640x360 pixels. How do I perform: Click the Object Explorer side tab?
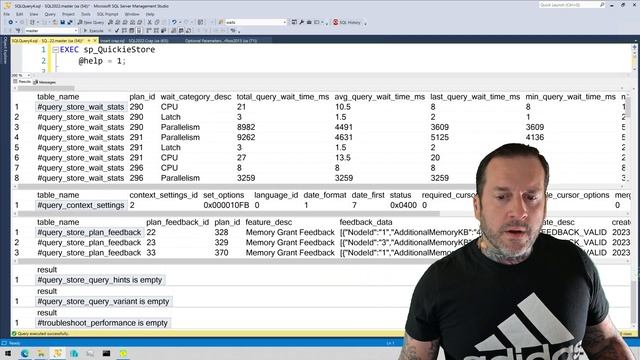click(5, 50)
